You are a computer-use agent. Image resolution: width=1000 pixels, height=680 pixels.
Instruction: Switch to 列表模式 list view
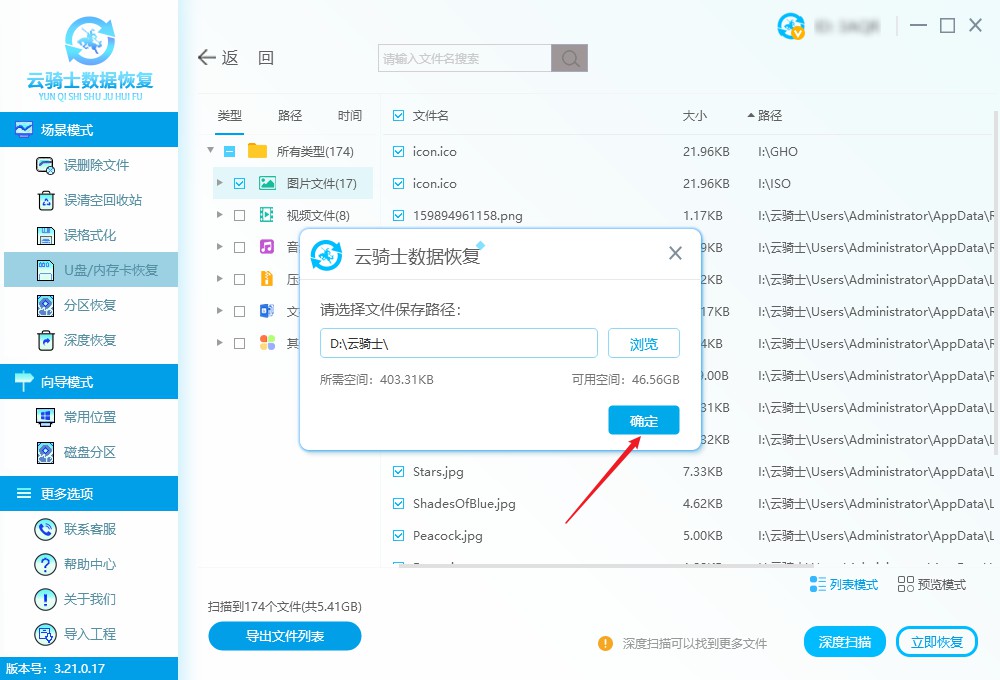844,584
